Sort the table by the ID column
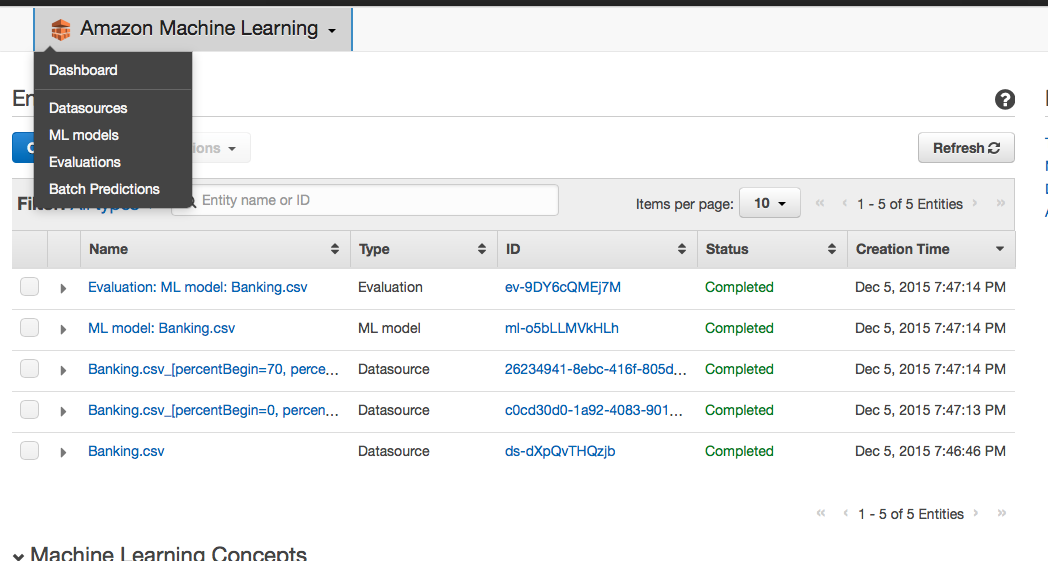Viewport: 1048px width, 561px height. (682, 249)
